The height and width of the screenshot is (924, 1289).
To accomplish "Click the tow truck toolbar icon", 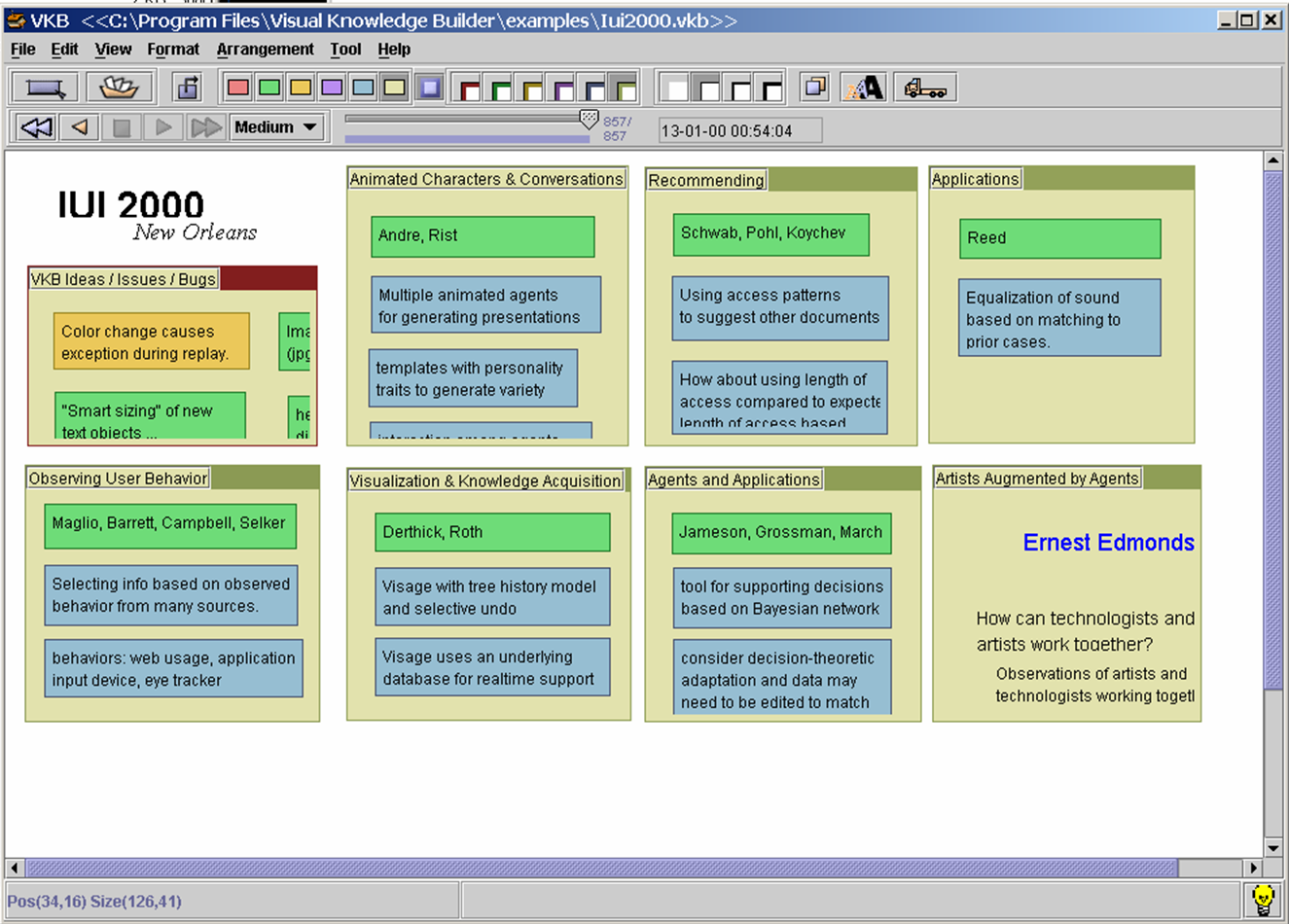I will tap(925, 88).
